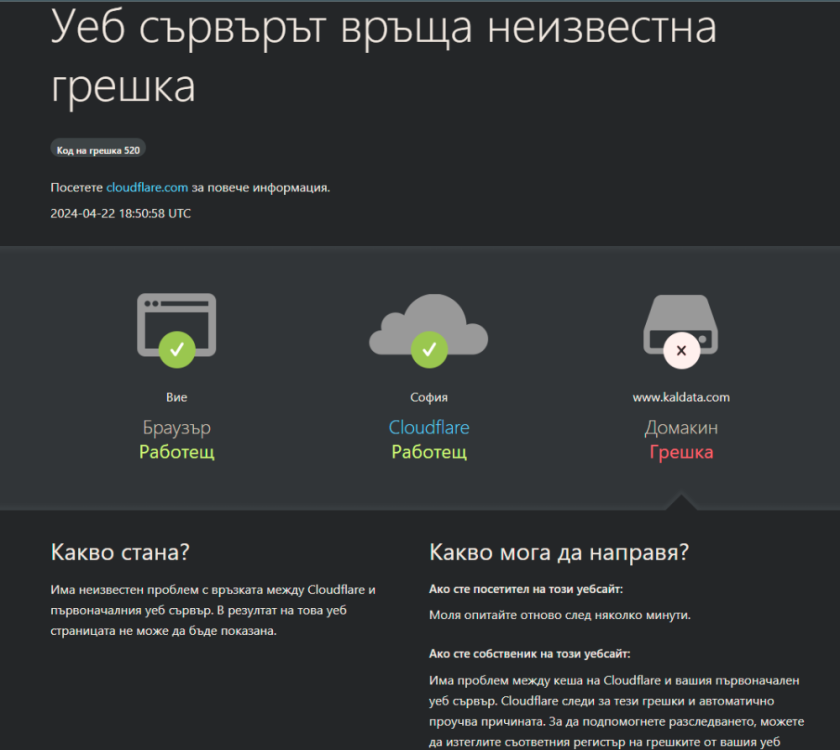
Task: Click the Какво мога да направя? heading
Action: click(559, 552)
